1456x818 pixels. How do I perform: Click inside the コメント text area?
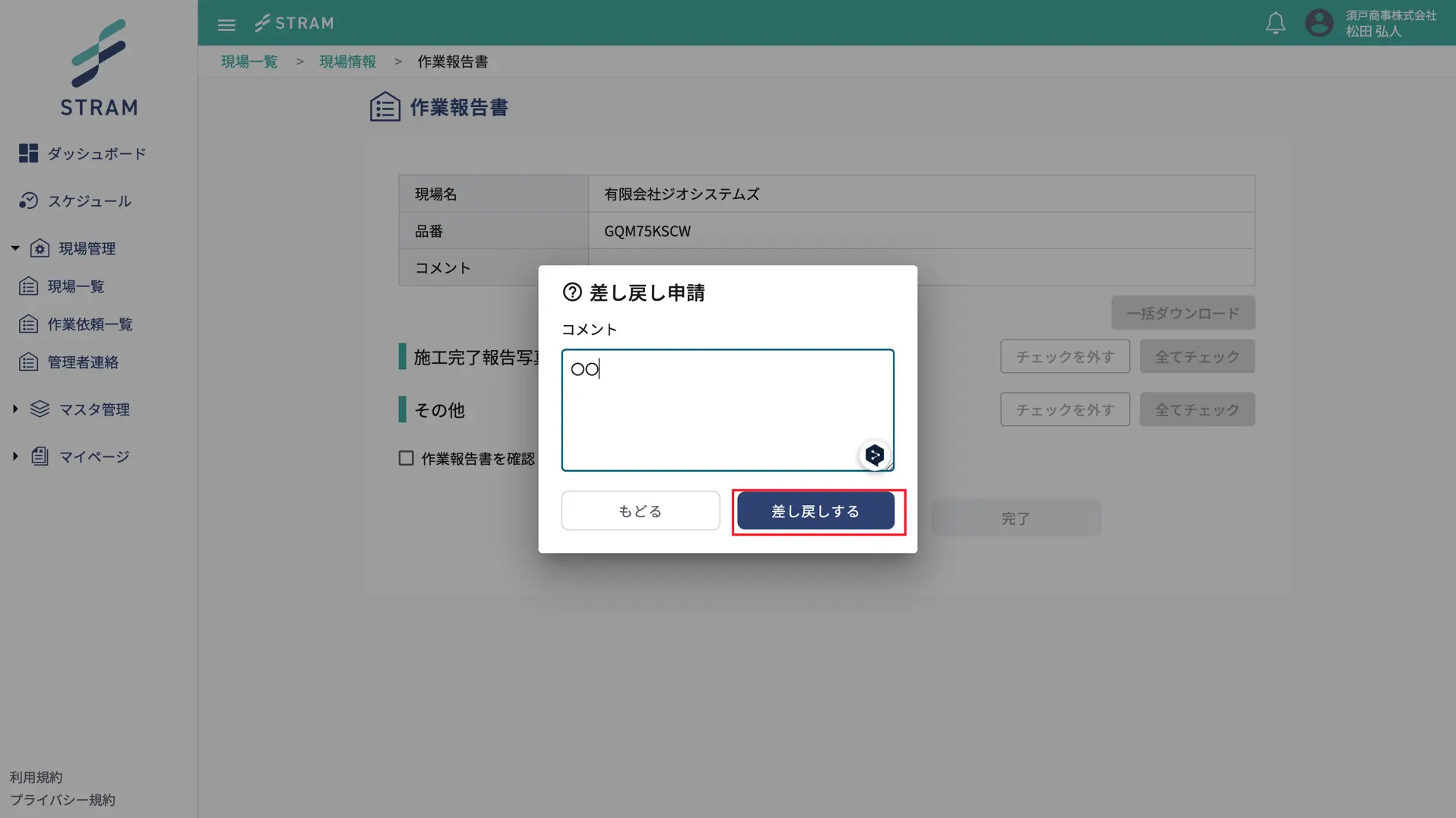[726, 410]
